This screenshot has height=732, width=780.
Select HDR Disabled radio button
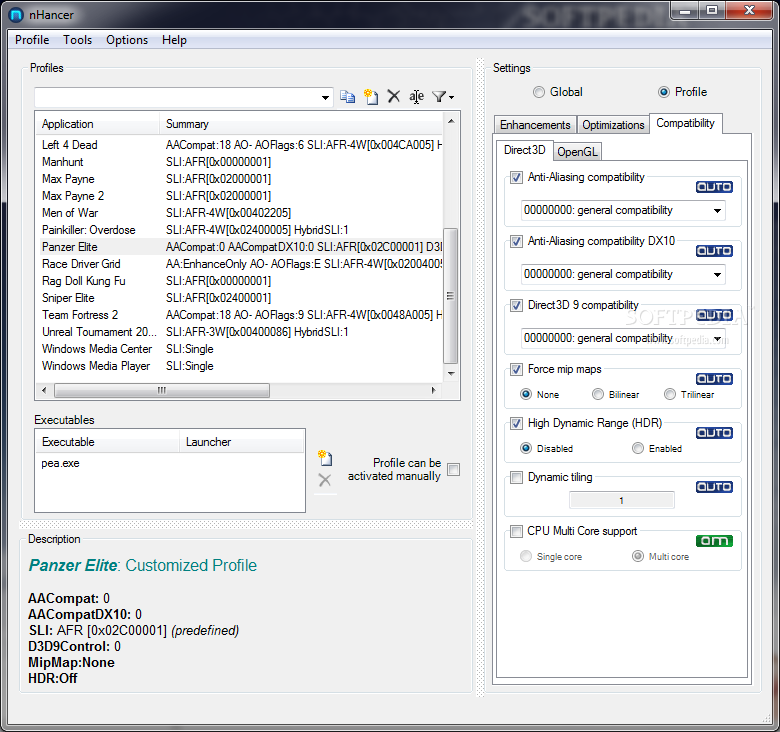click(x=526, y=449)
